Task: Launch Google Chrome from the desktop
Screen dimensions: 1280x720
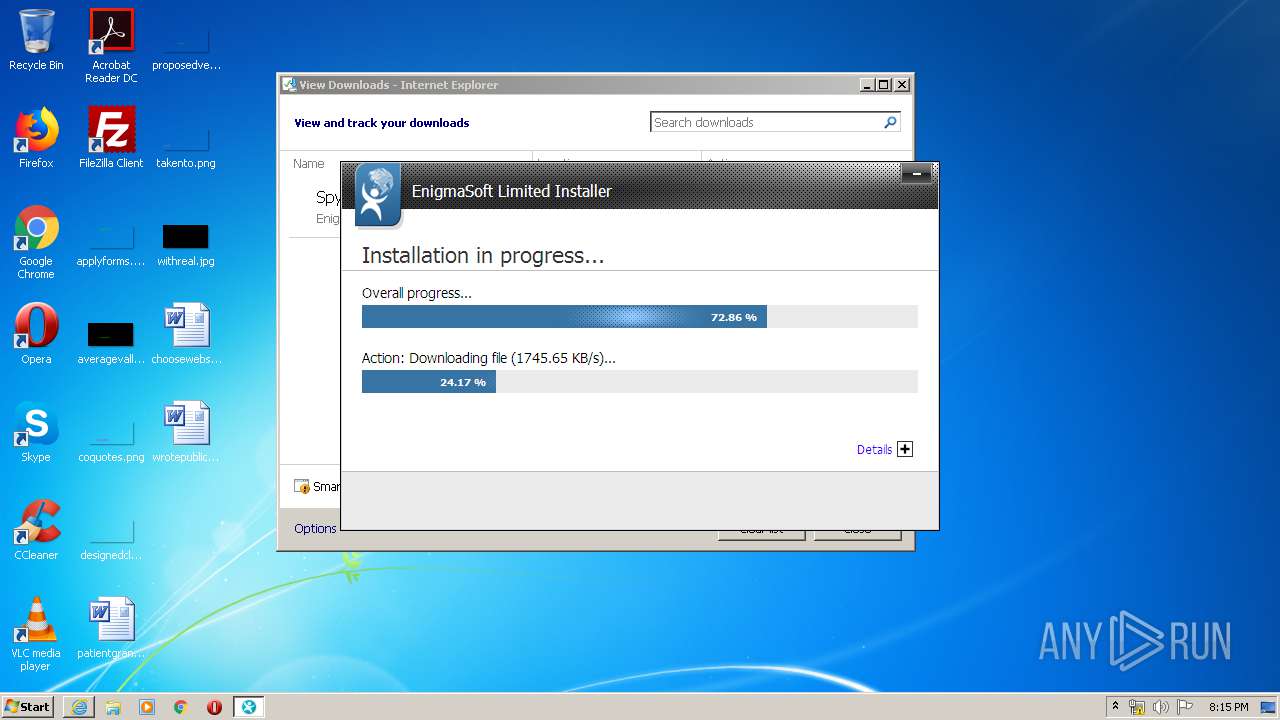Action: 36,242
